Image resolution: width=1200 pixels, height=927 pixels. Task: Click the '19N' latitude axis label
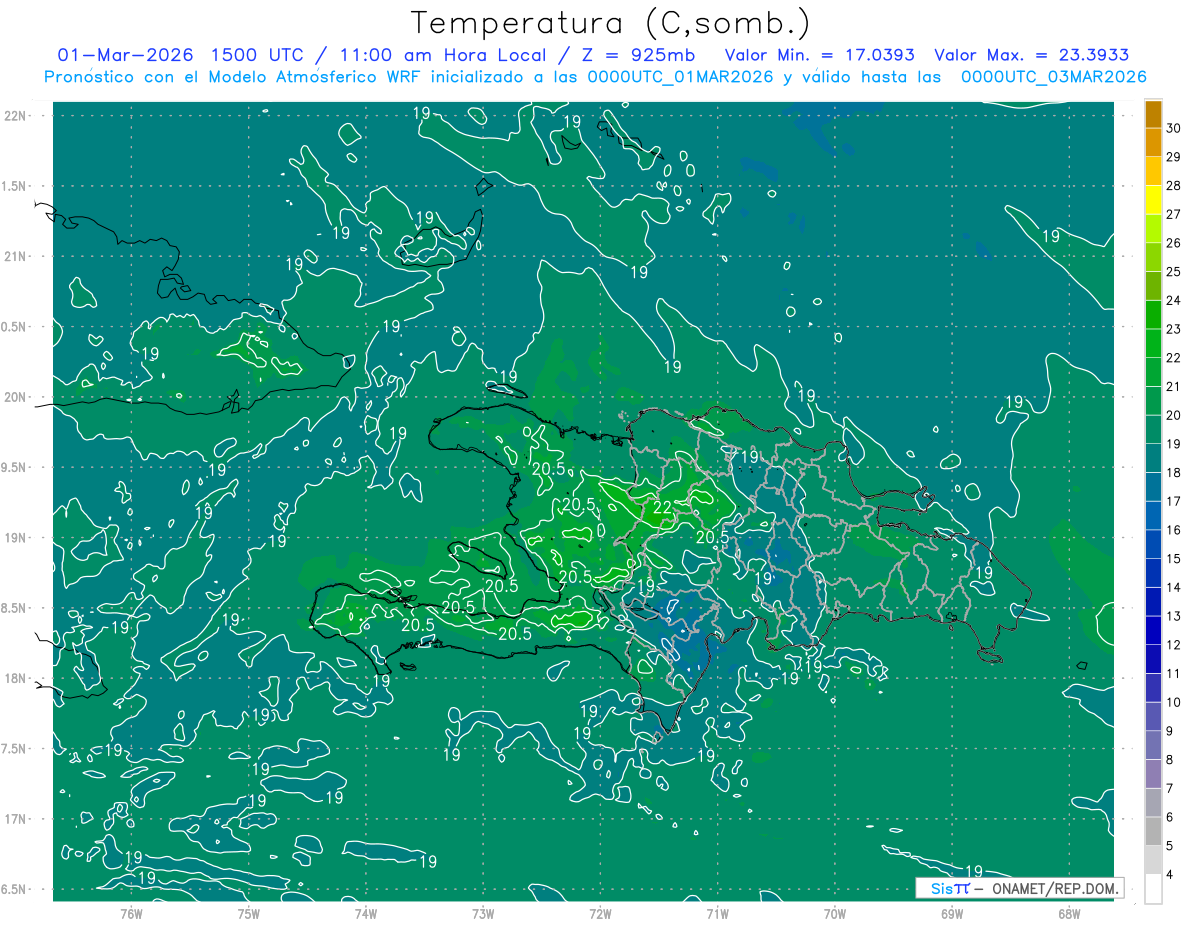(16, 538)
